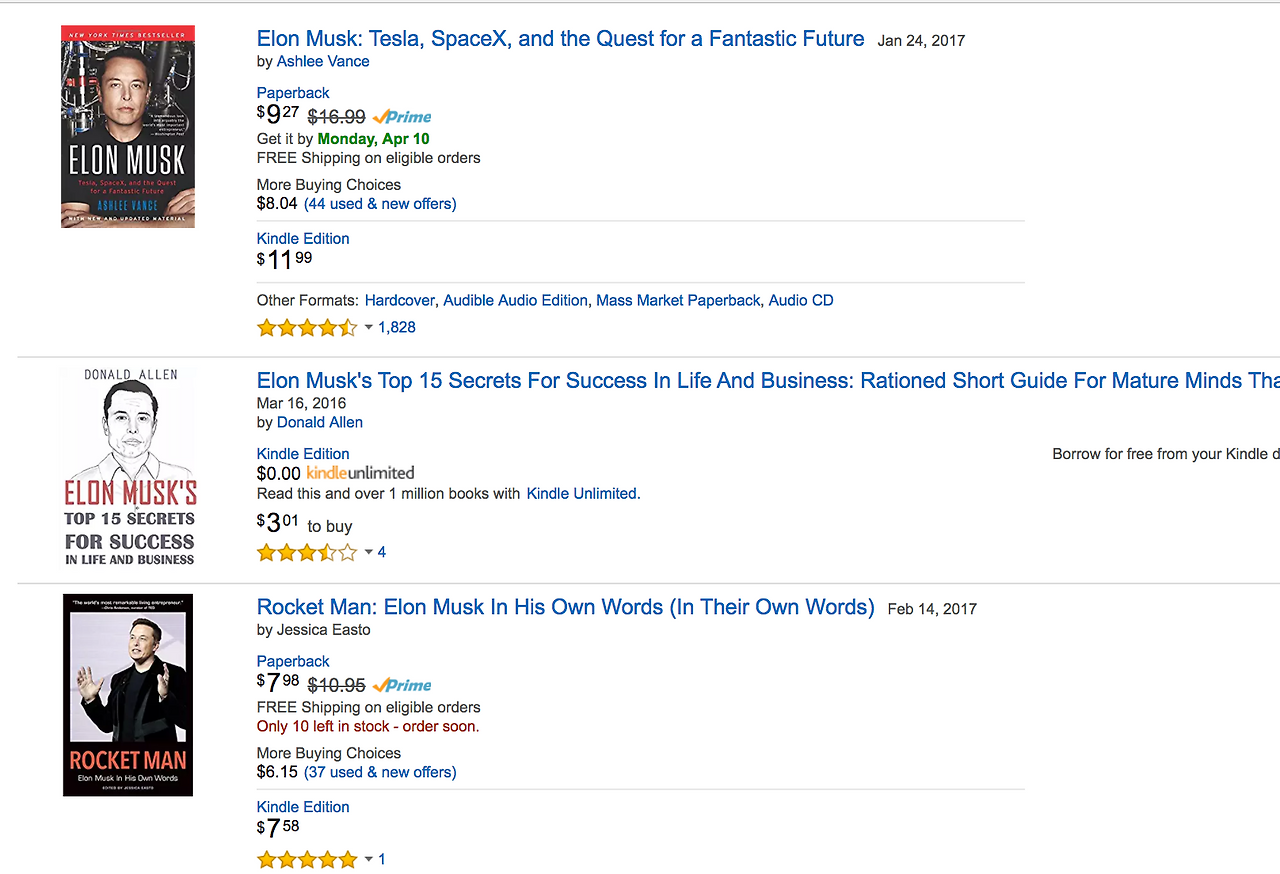Open the Rocket Man book cover image
1280x874 pixels.
pyautogui.click(x=128, y=695)
